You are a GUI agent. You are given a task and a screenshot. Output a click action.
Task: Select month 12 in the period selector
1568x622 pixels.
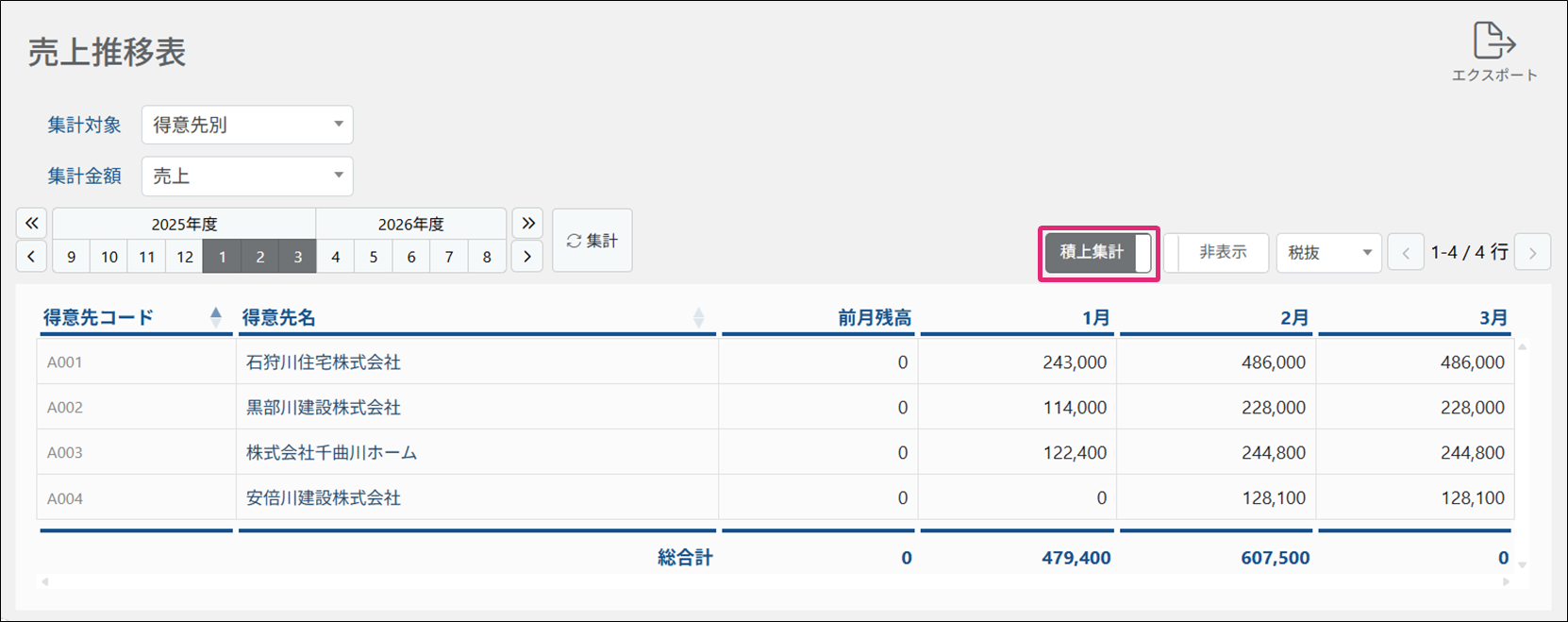click(x=185, y=257)
